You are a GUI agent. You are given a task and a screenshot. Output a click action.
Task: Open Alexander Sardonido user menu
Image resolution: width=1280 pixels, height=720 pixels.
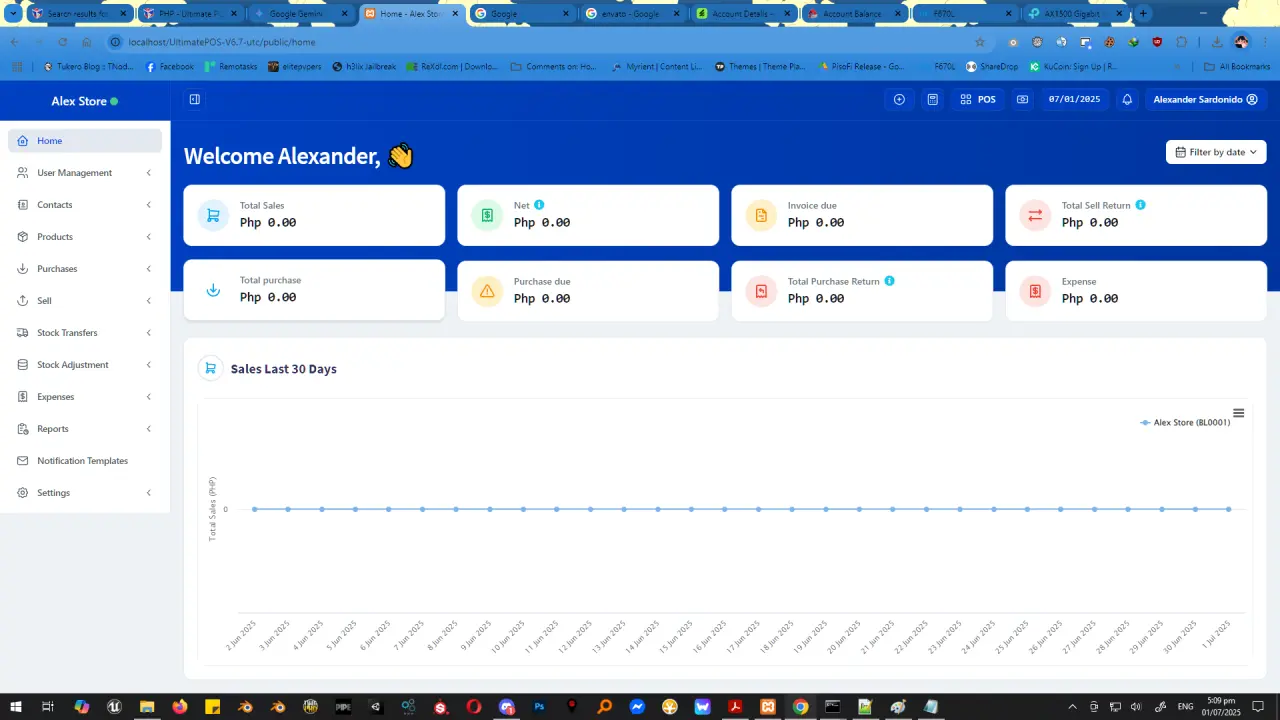(1205, 99)
